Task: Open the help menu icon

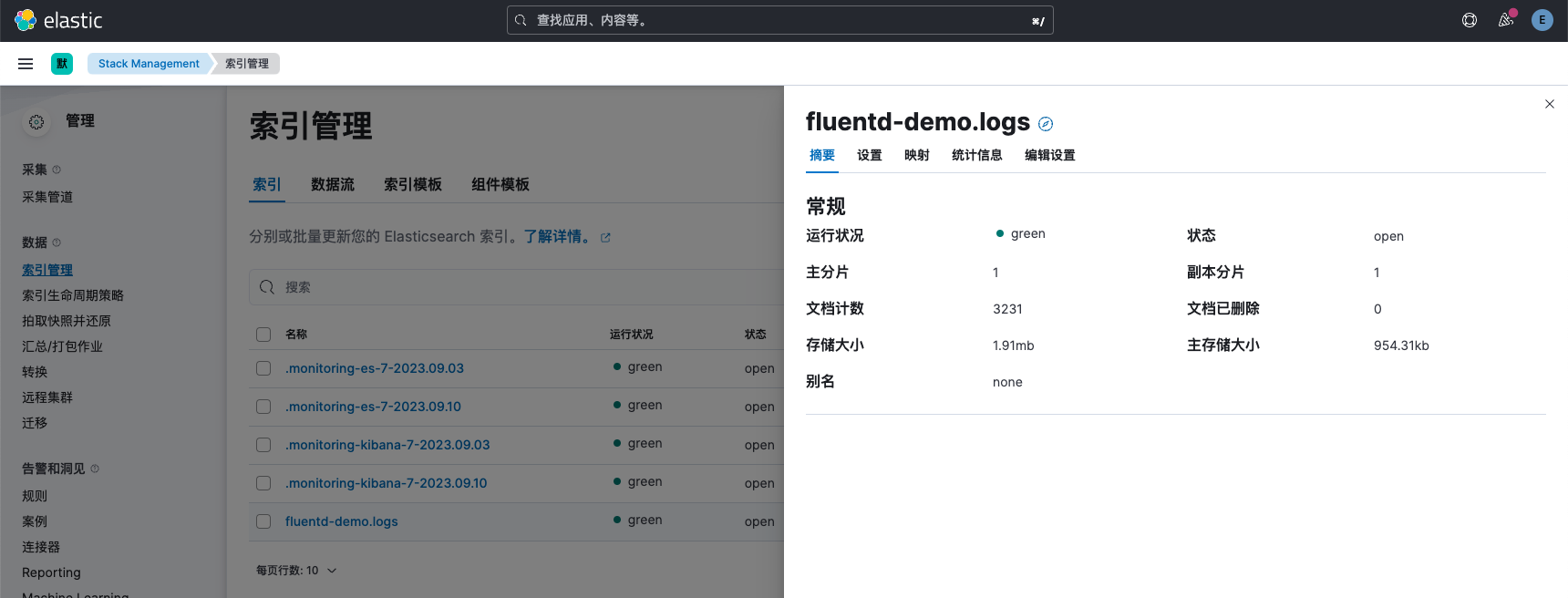Action: click(1470, 20)
